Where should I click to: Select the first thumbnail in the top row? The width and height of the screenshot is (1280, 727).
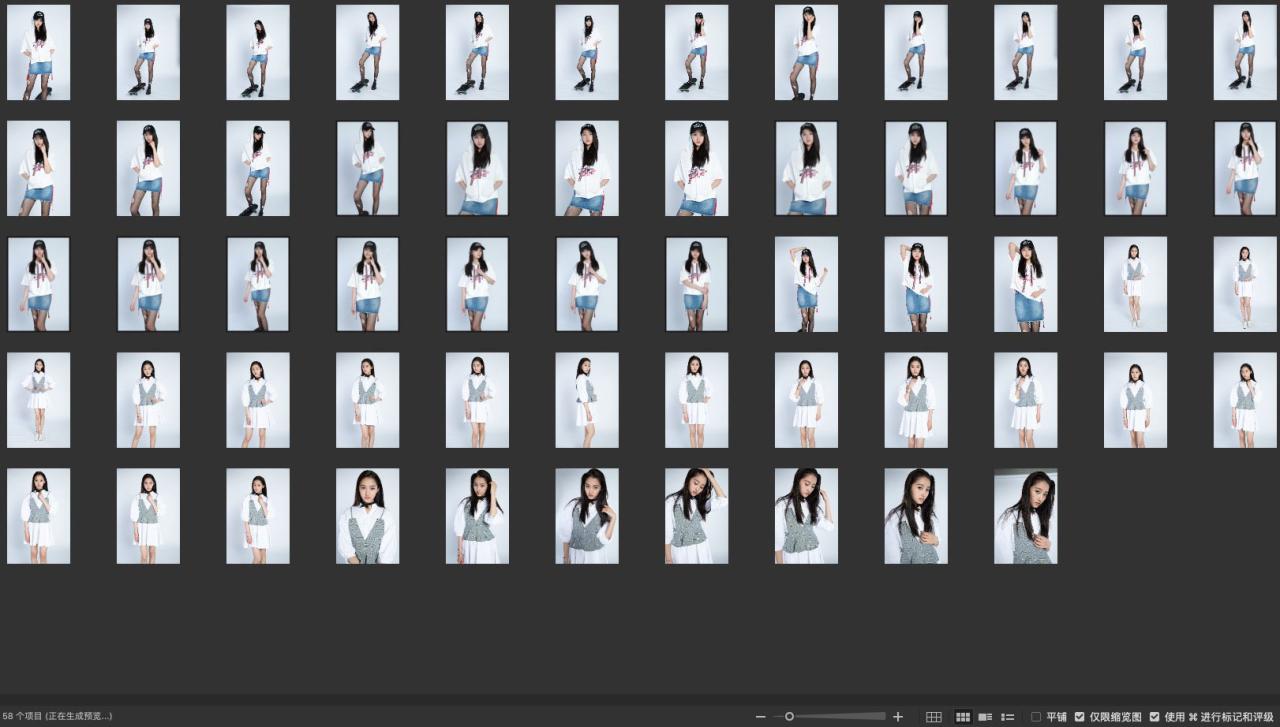click(39, 52)
